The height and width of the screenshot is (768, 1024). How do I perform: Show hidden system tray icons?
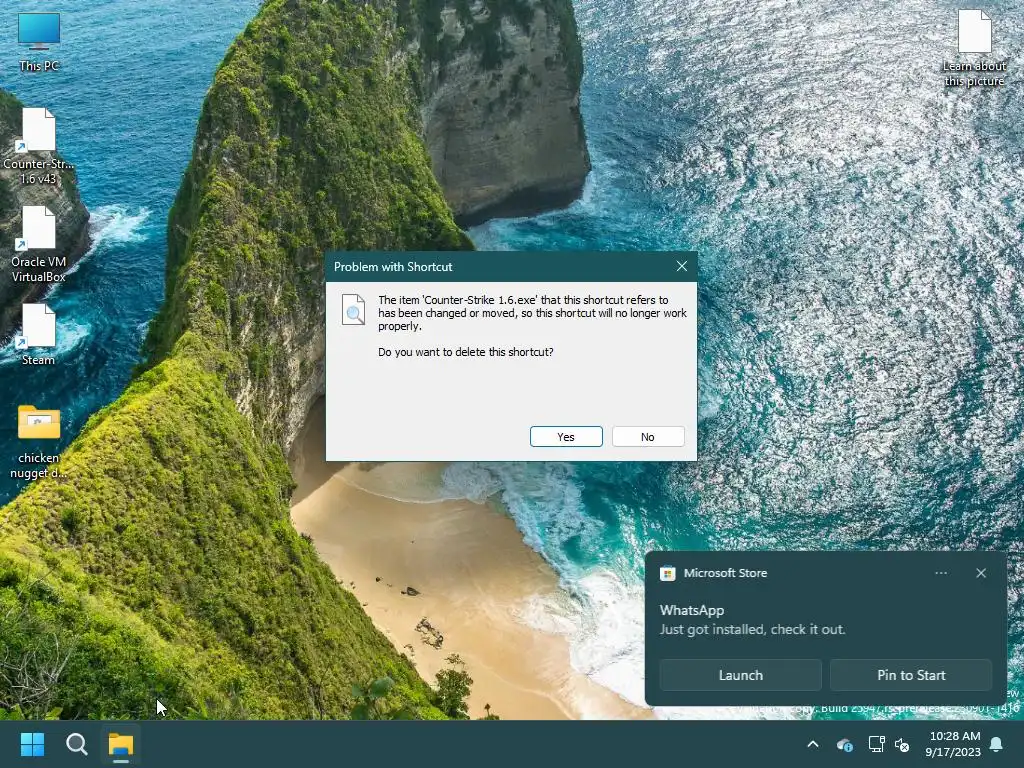[813, 744]
